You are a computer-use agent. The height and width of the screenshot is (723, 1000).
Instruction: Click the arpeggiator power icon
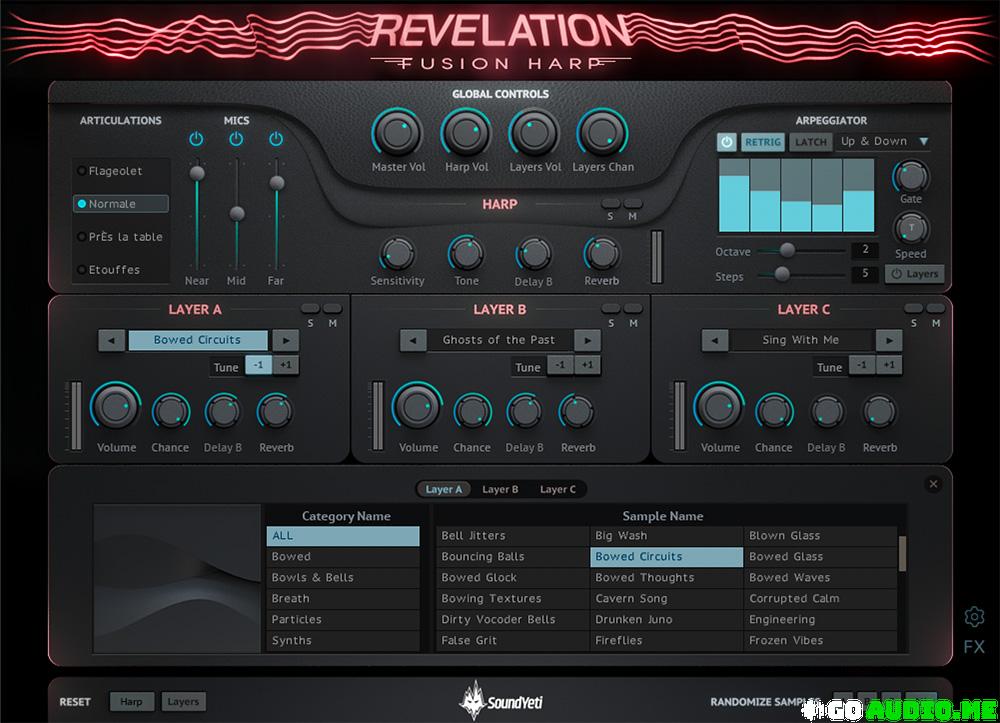[x=726, y=142]
